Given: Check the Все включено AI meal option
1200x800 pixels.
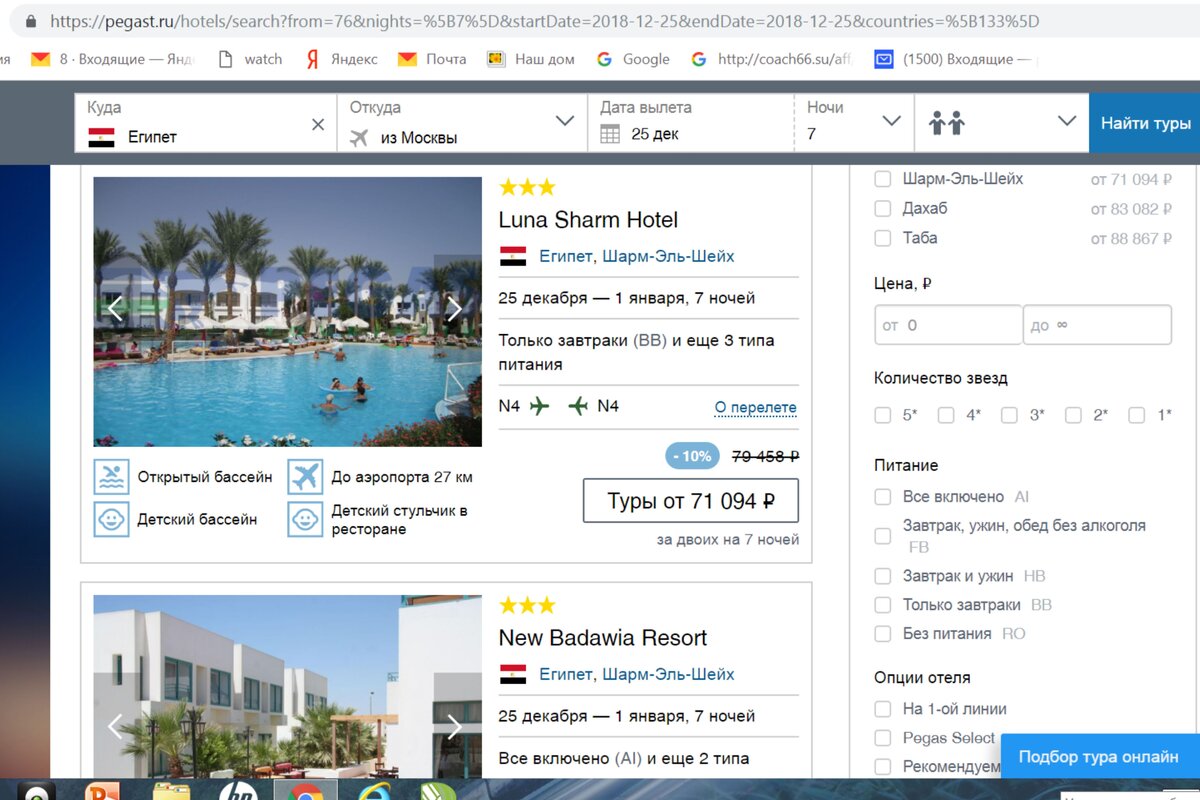Looking at the screenshot, I should click(883, 496).
